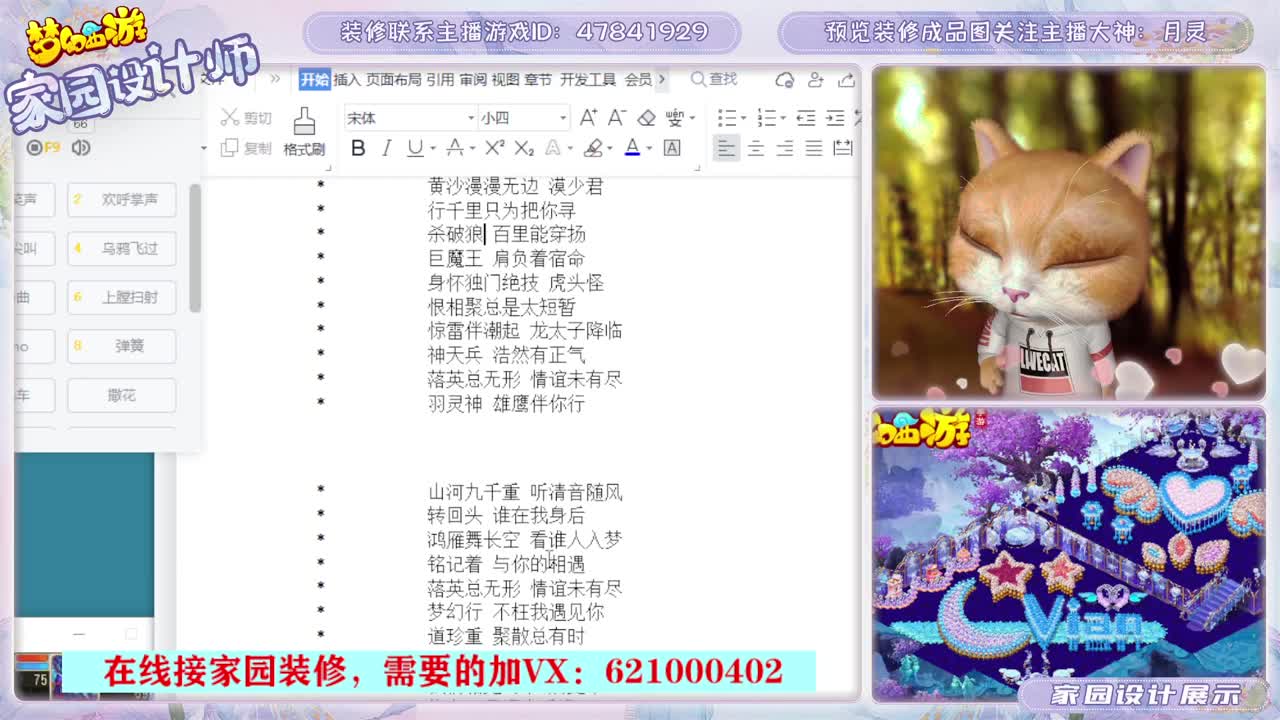
Task: Expand the bullet list style arrow
Action: pos(743,119)
